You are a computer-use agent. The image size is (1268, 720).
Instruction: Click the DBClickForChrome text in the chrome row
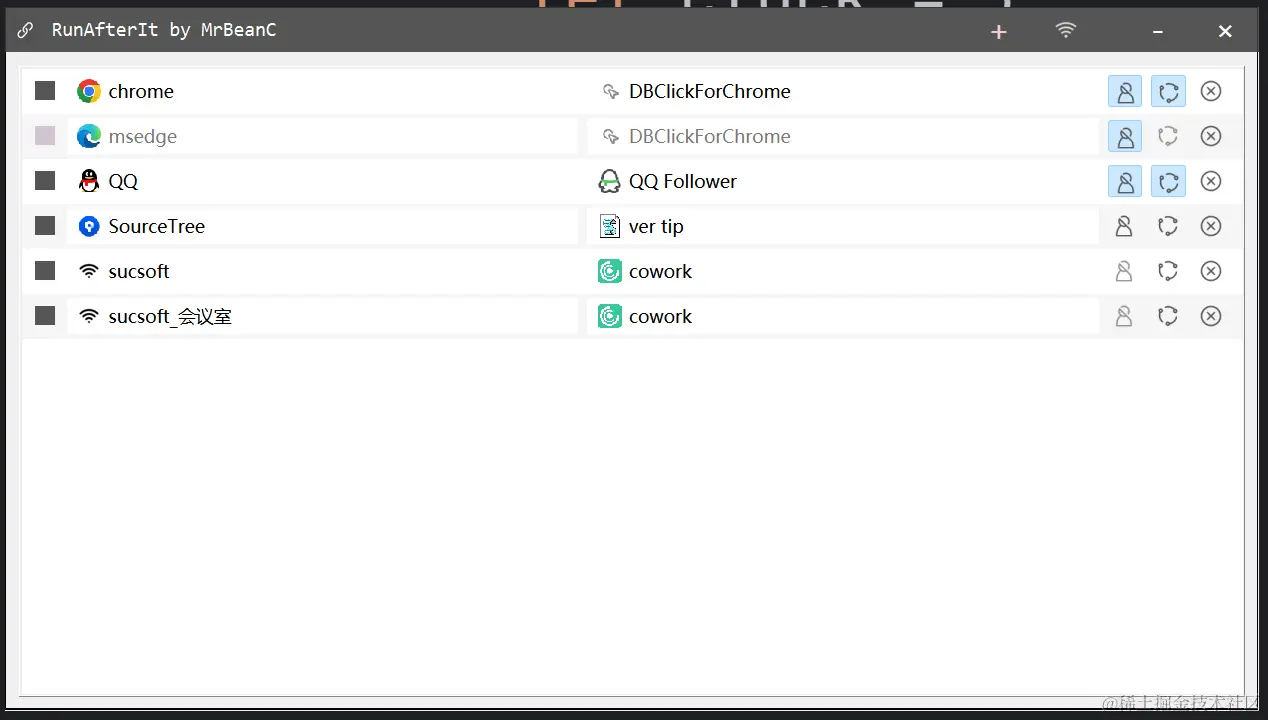(x=709, y=91)
